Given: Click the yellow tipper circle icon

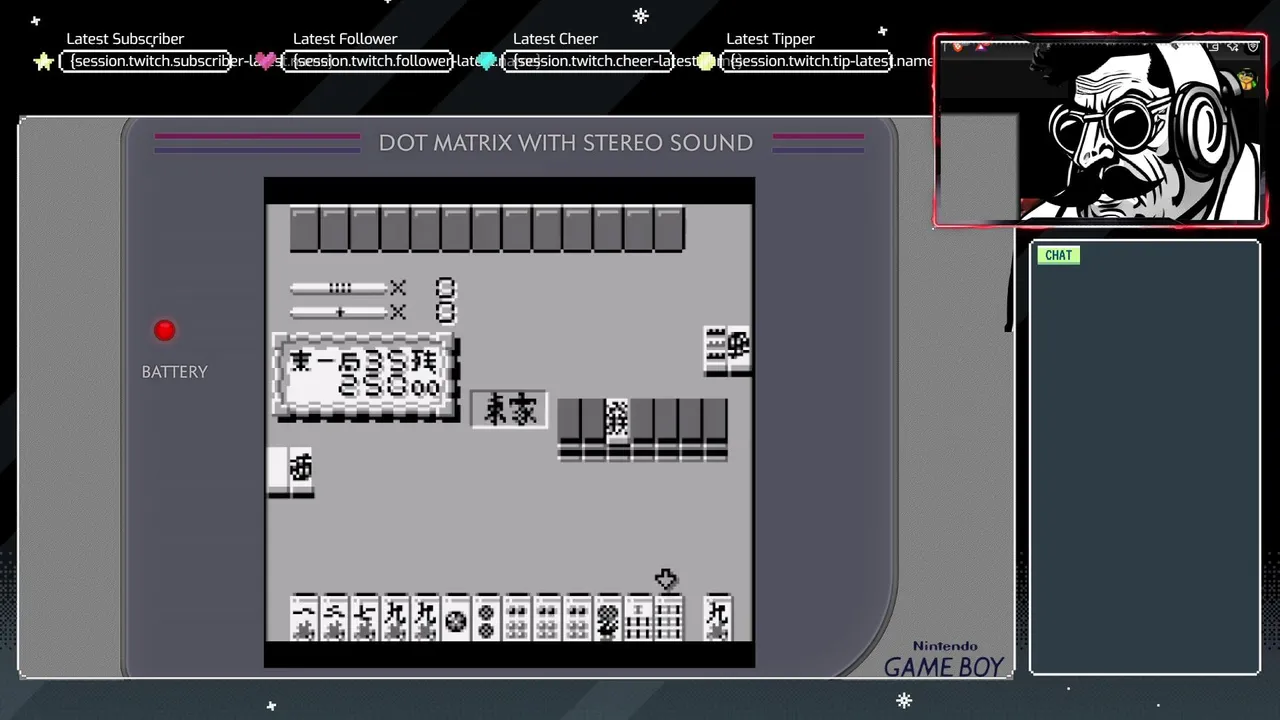Looking at the screenshot, I should 707,62.
